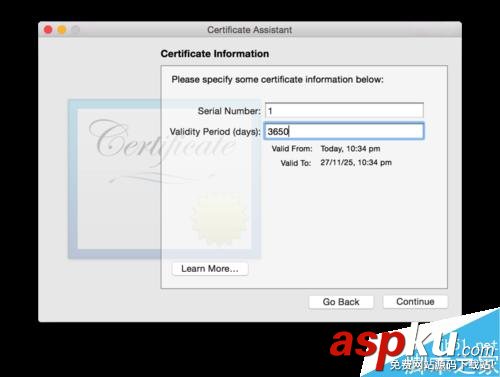This screenshot has height=377, width=500.
Task: Click the 'Today, 10:34 pm' value
Action: pos(350,149)
